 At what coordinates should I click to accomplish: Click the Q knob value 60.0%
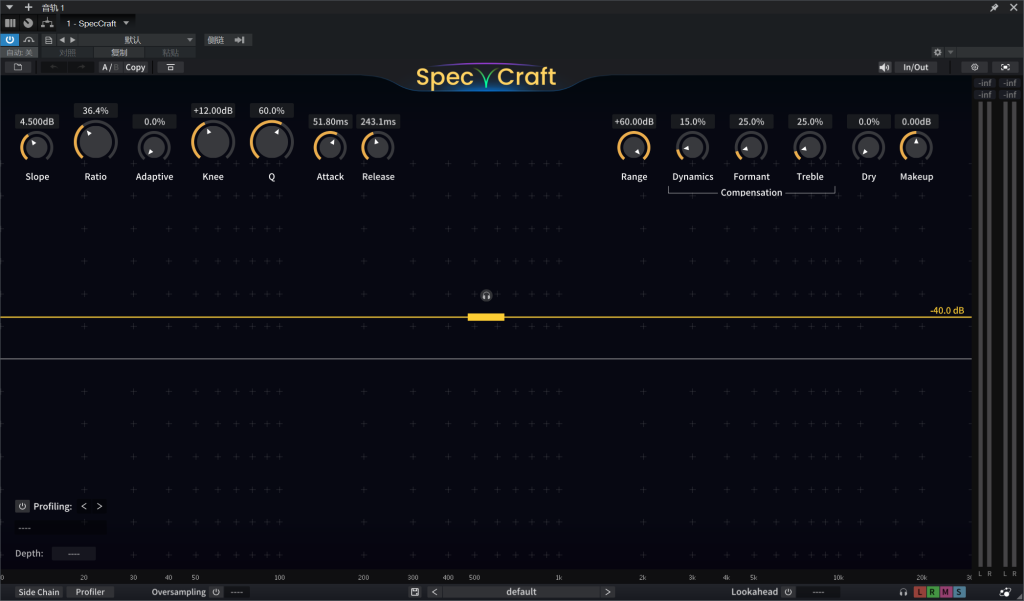(x=272, y=110)
